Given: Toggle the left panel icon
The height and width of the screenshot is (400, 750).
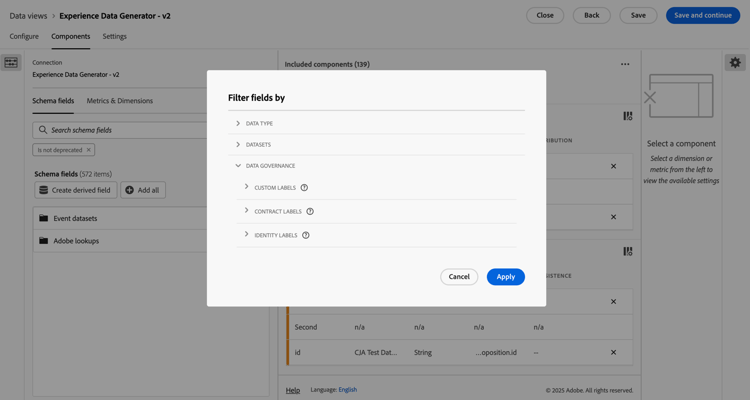Looking at the screenshot, I should click(x=11, y=63).
